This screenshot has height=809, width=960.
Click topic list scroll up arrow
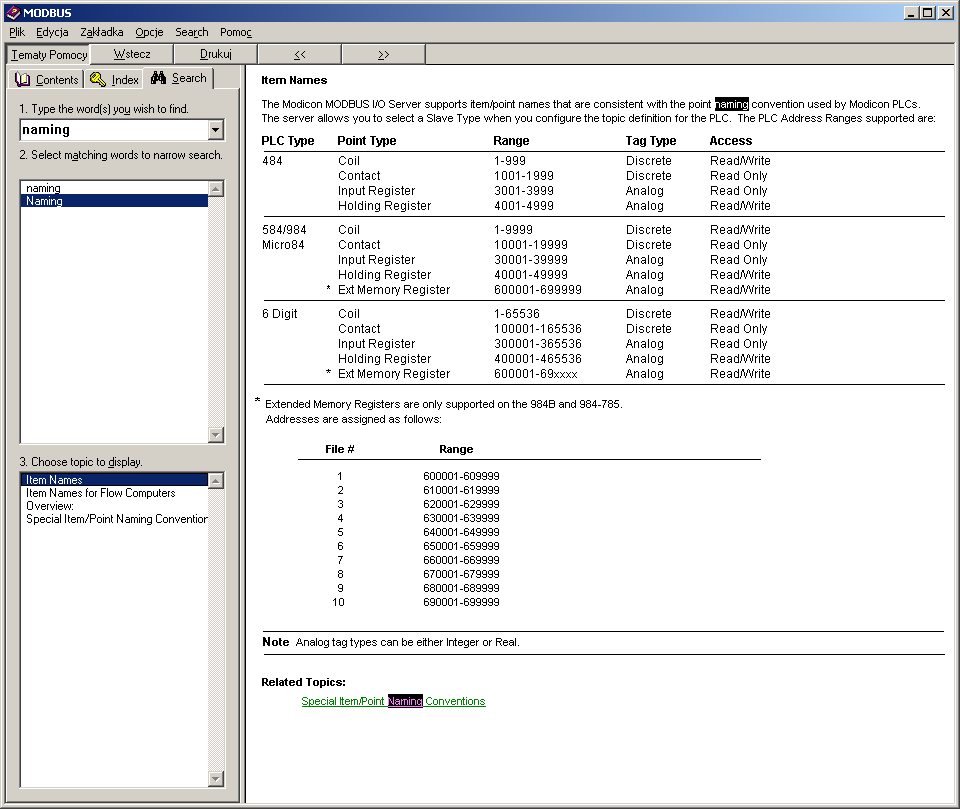(x=216, y=480)
